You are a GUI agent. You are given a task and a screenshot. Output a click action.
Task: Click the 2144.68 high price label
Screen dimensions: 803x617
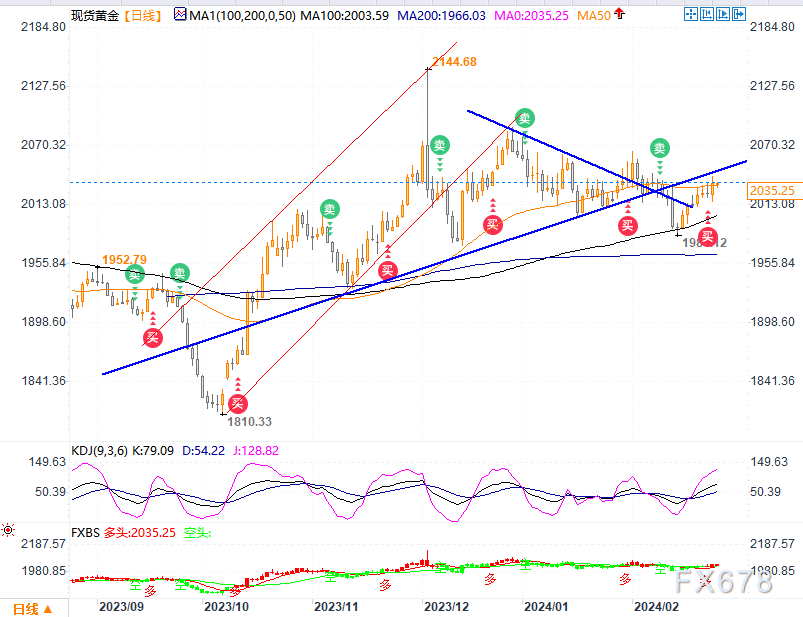(454, 62)
